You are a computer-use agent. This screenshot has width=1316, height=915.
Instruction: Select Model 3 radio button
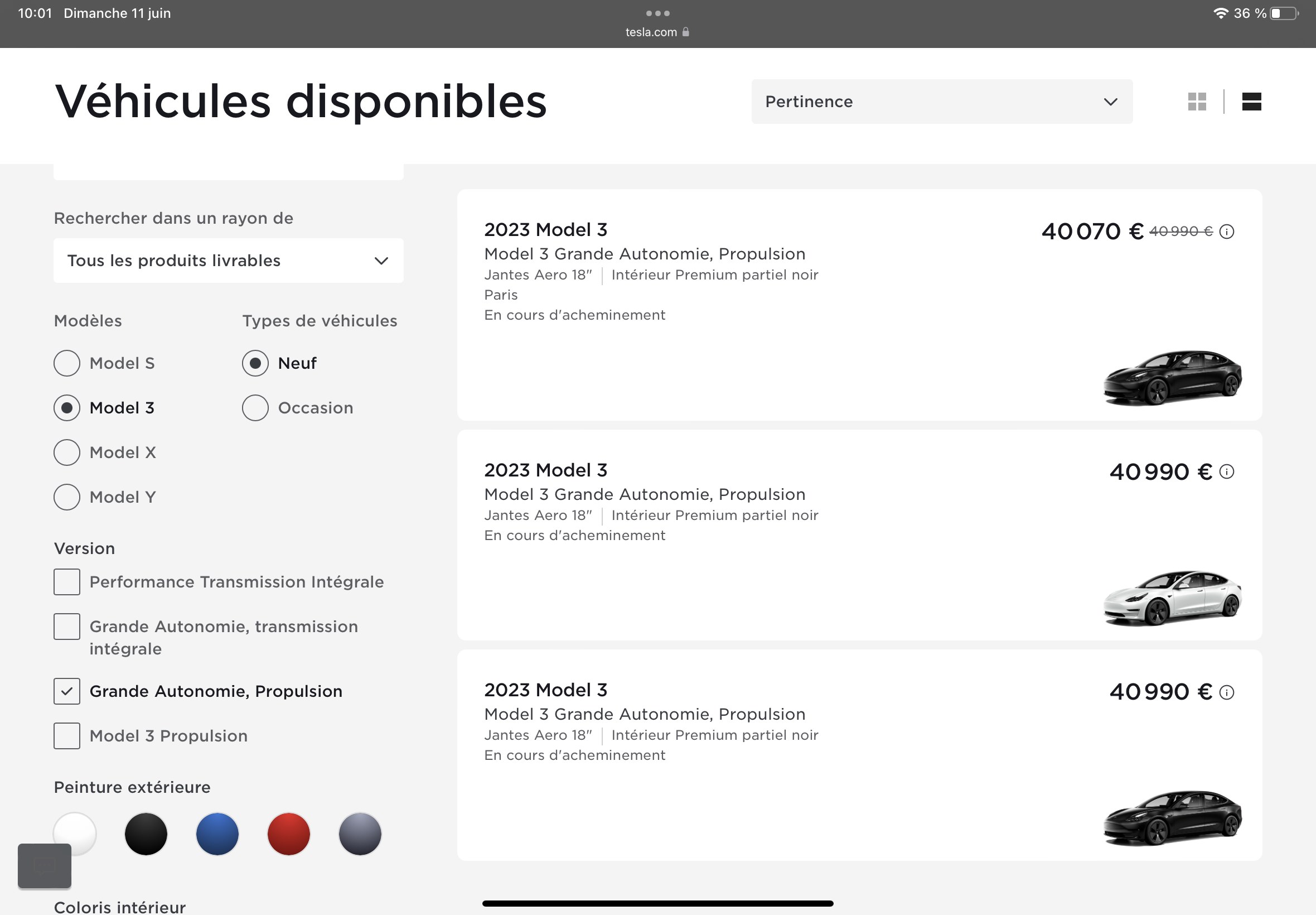[67, 408]
